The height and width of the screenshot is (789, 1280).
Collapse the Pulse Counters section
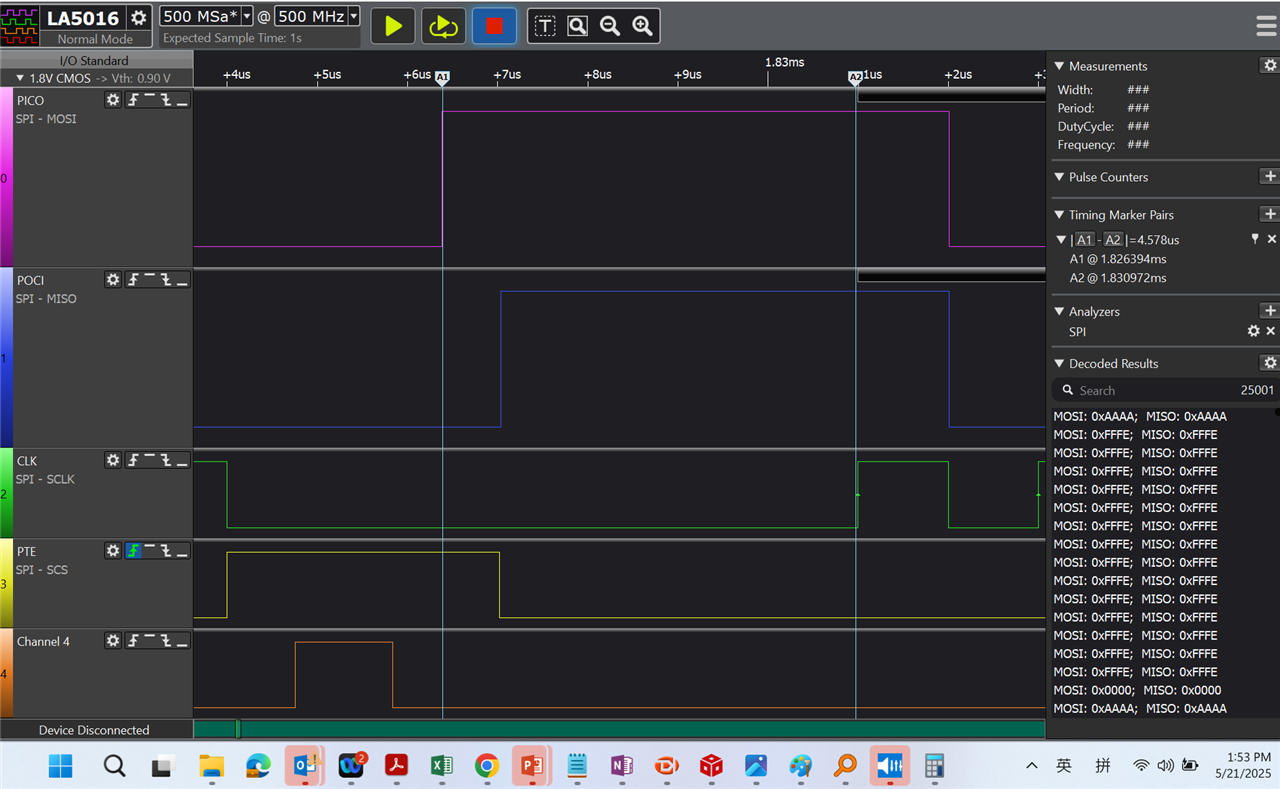(1060, 177)
